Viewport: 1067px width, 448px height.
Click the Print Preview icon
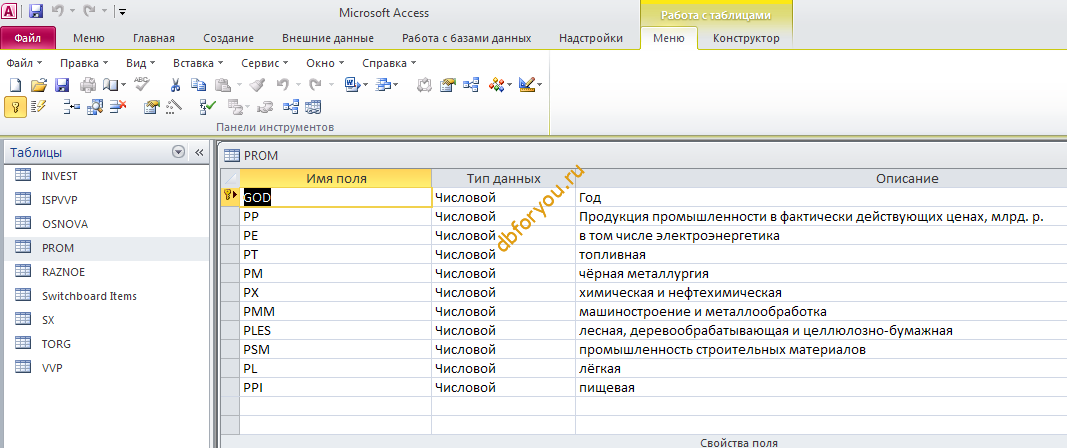click(x=110, y=85)
